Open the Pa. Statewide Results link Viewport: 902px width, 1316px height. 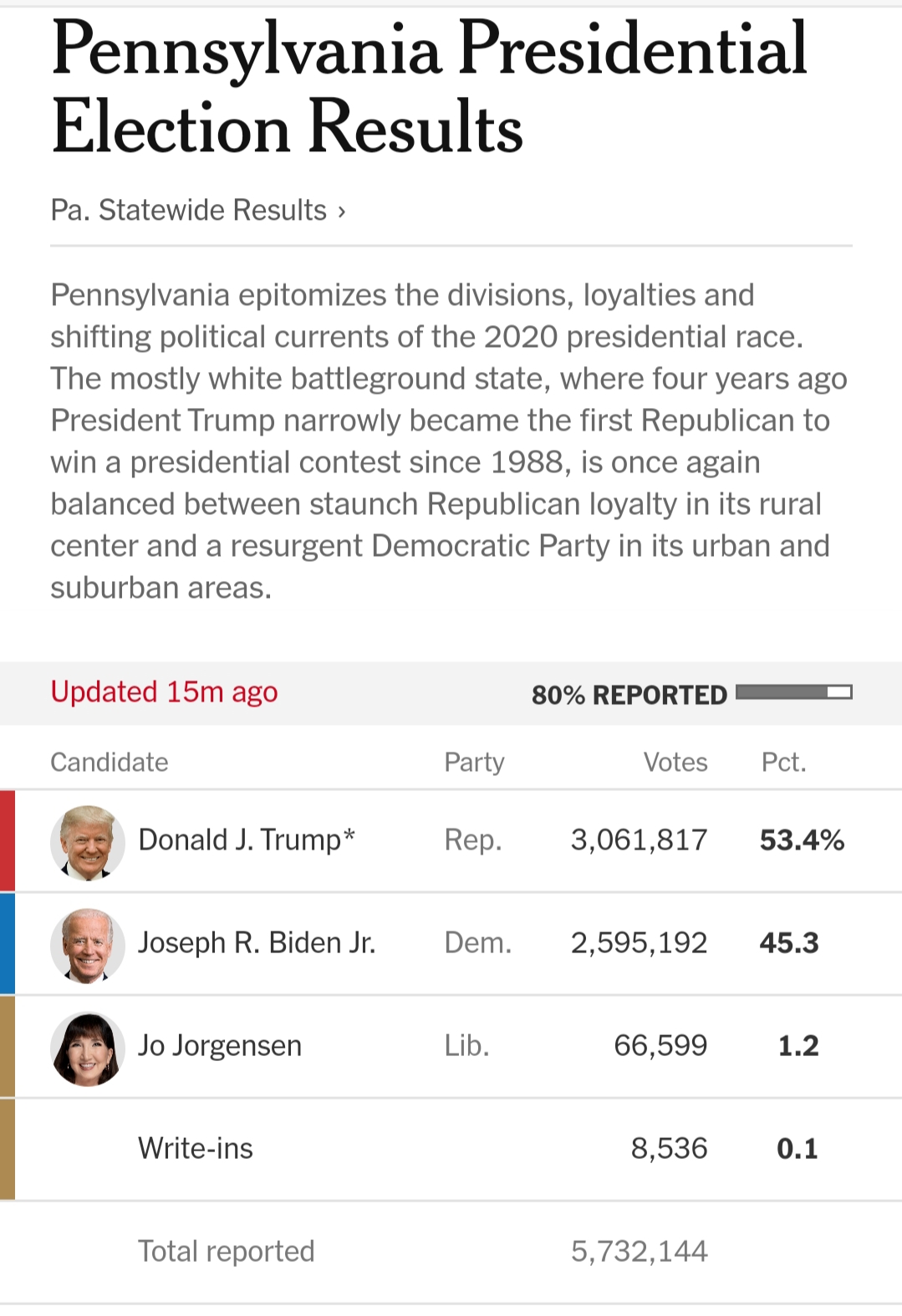pos(188,210)
